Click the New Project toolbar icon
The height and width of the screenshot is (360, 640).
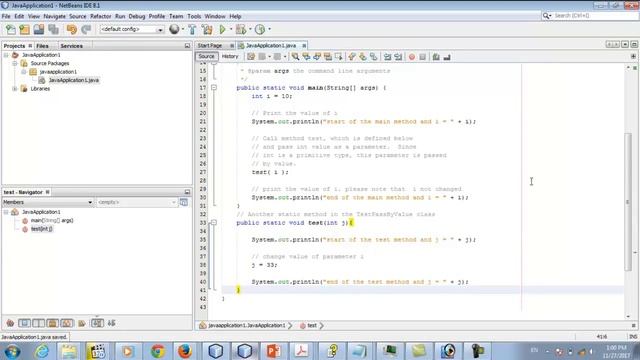[x=24, y=29]
